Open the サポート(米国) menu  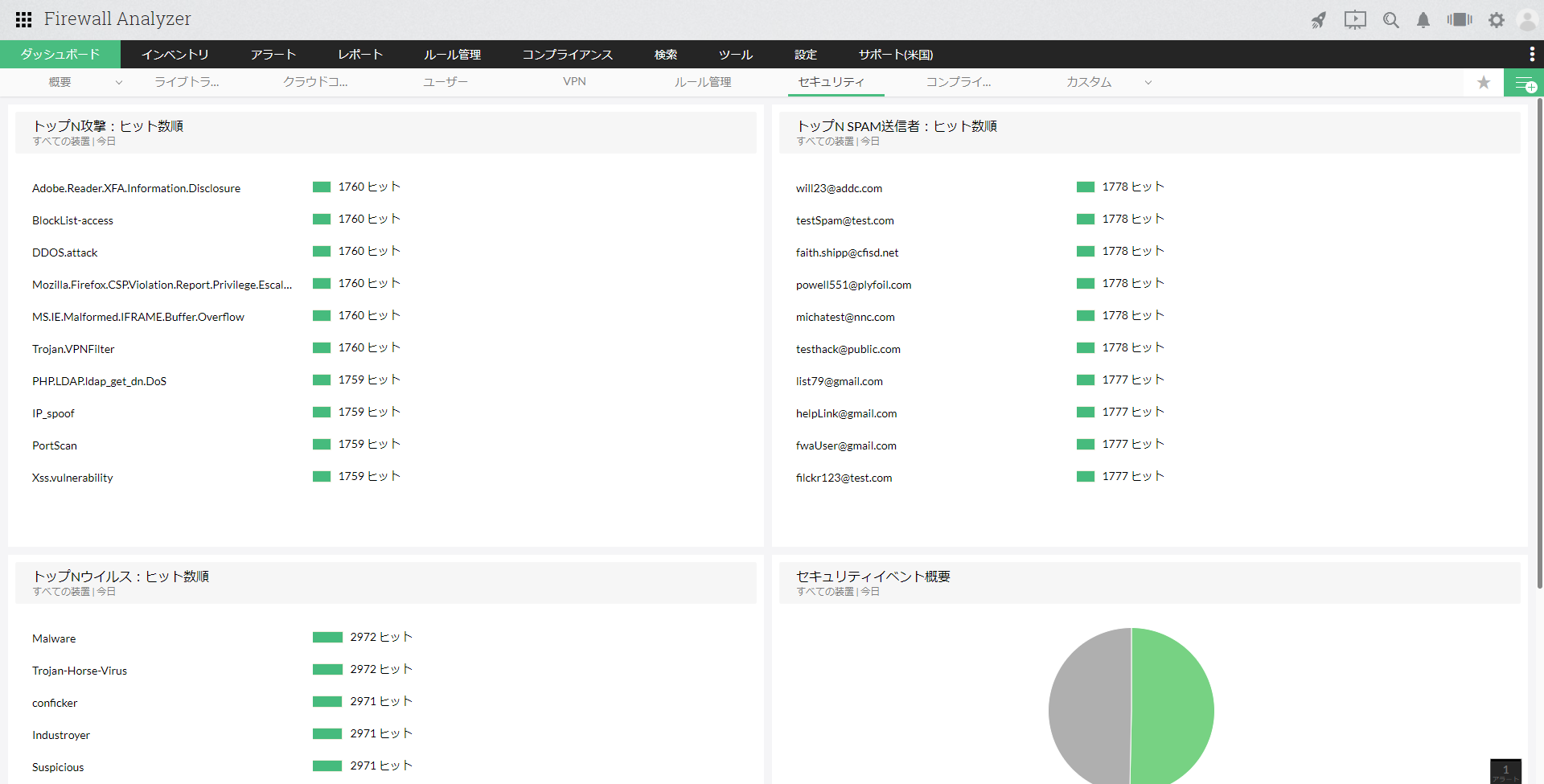click(x=896, y=54)
